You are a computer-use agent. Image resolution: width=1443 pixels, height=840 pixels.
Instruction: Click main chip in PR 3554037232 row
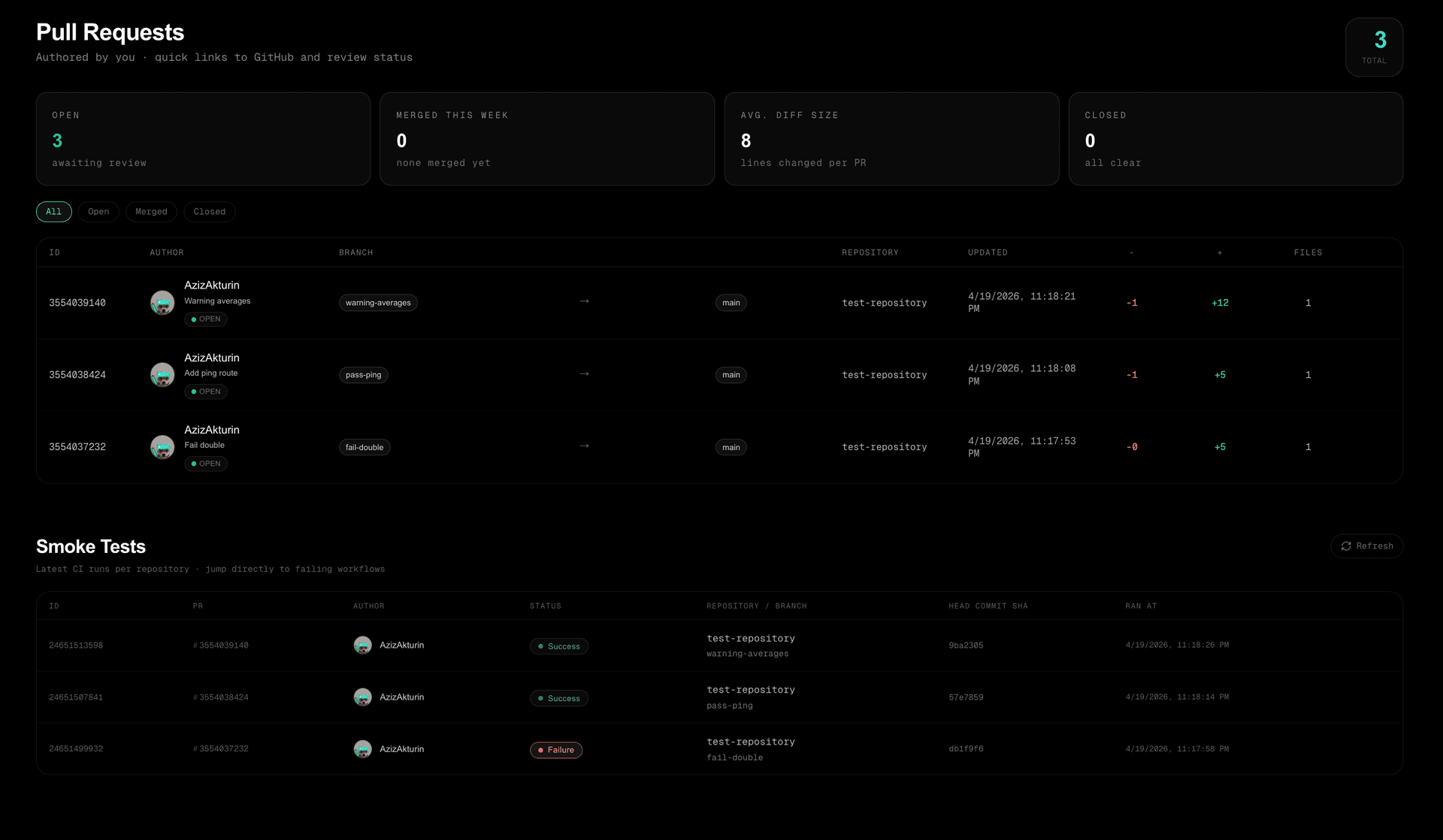731,447
